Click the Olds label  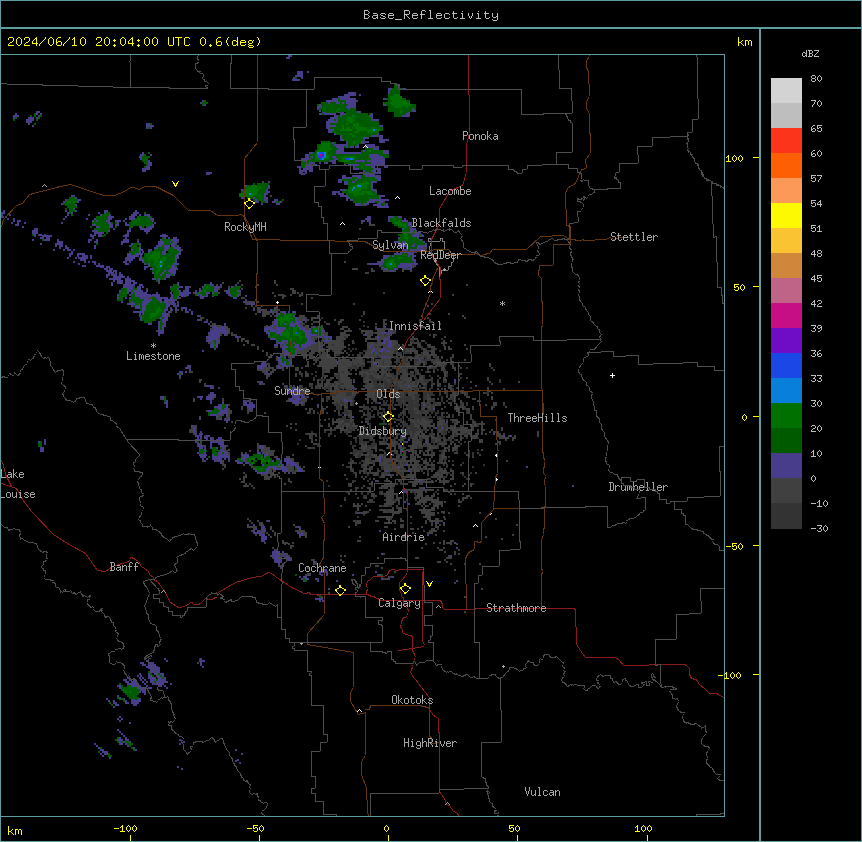(x=388, y=394)
